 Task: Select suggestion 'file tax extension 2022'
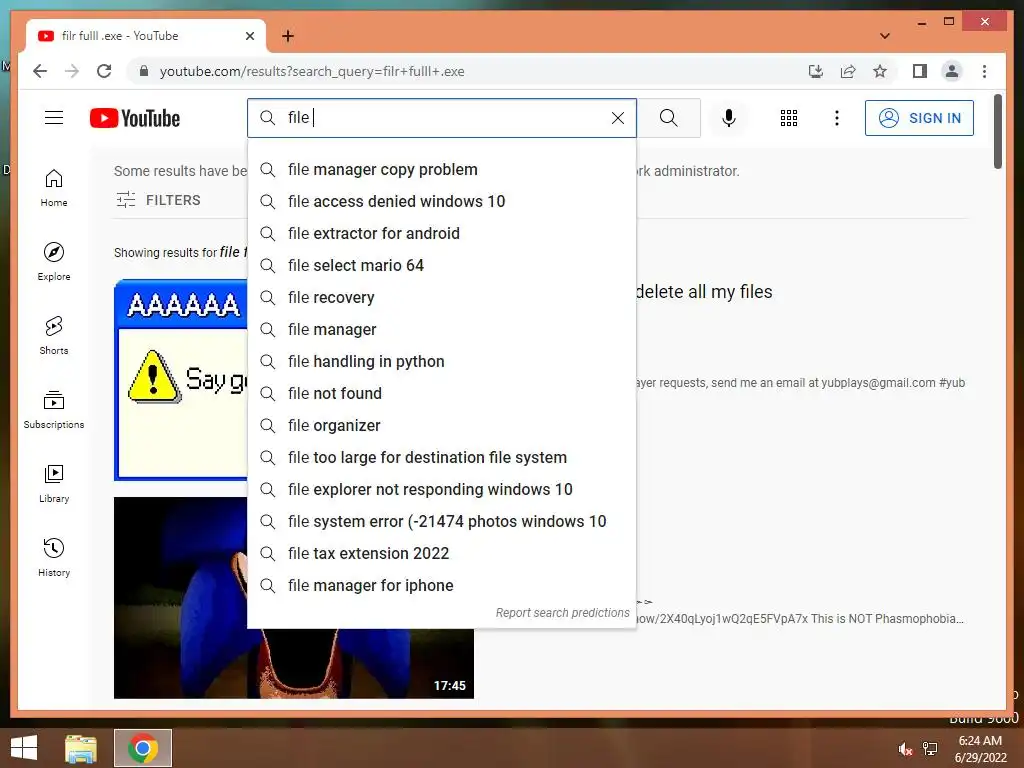pyautogui.click(x=441, y=554)
